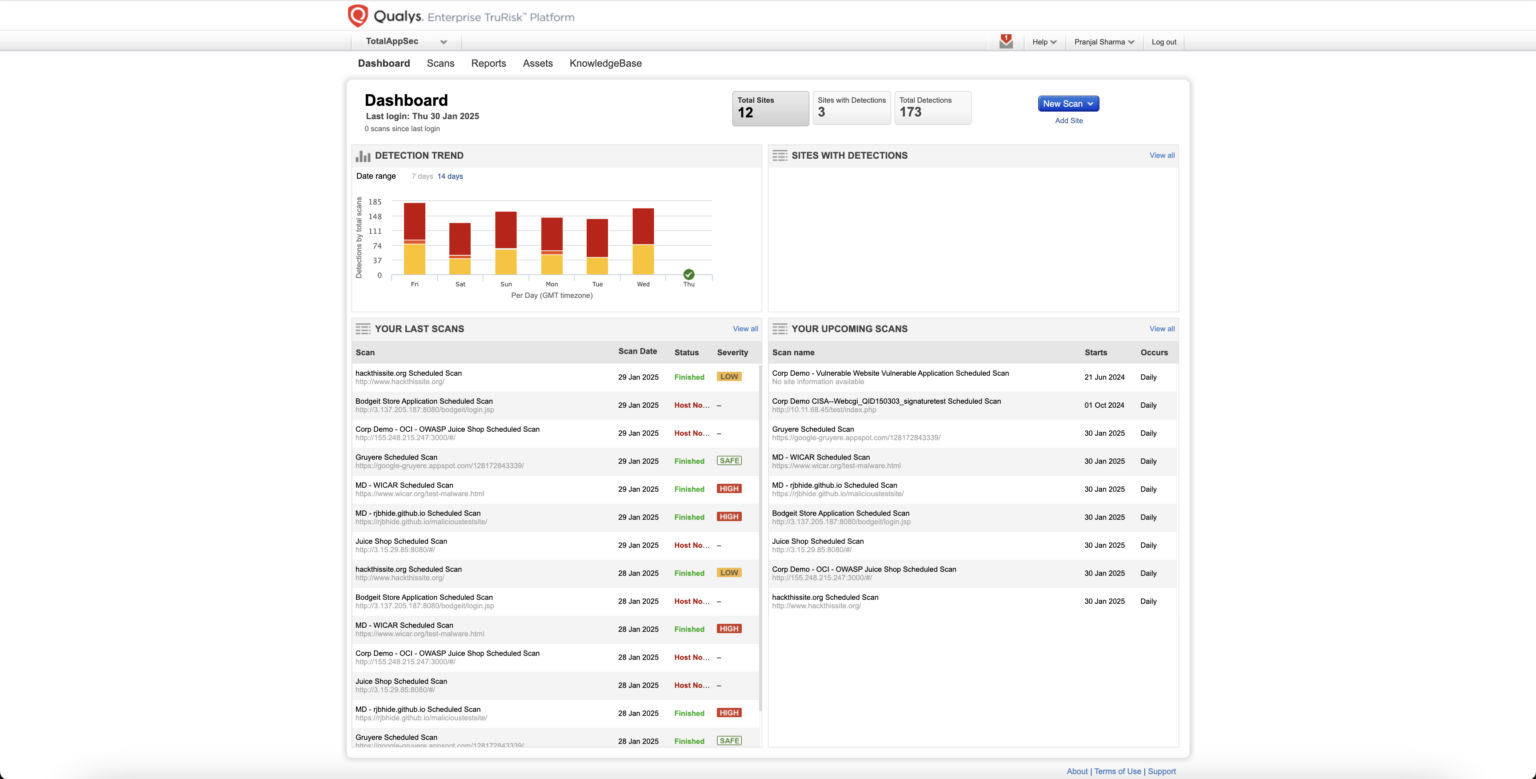Select the Total Detections 173 summary box
The height and width of the screenshot is (779, 1536).
point(932,108)
